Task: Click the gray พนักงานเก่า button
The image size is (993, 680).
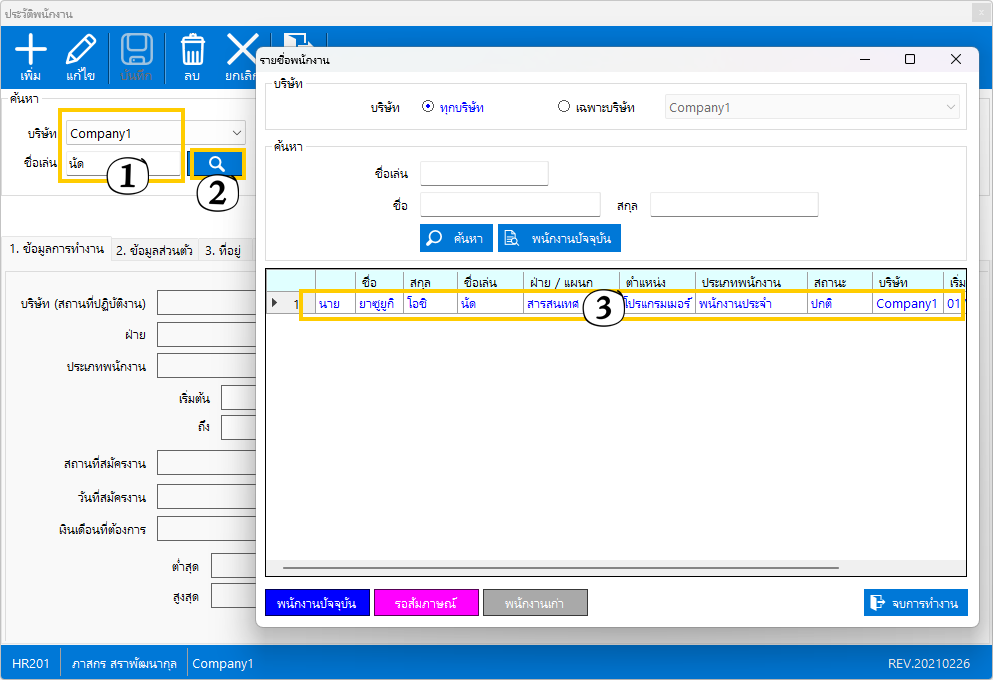Action: (535, 603)
